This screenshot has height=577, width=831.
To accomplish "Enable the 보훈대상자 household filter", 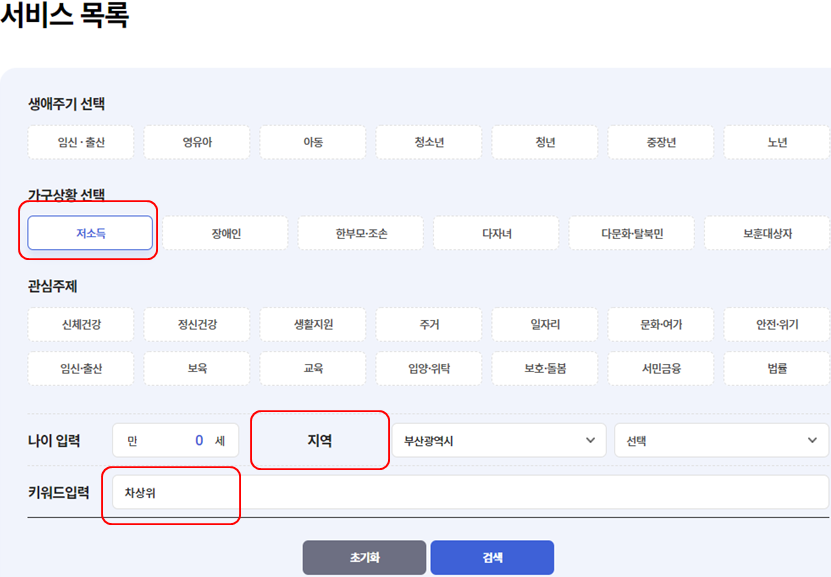I will [766, 232].
